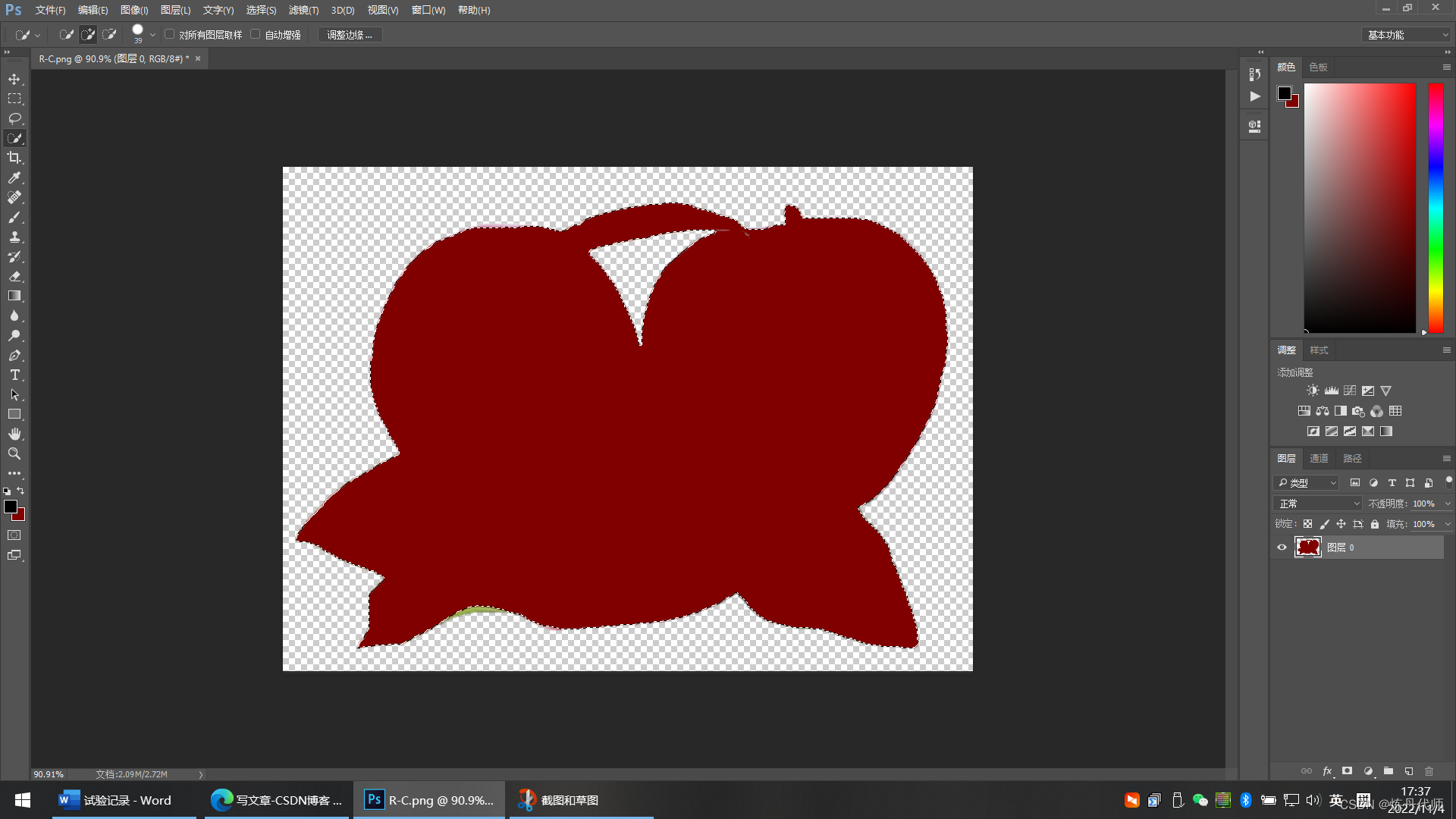The height and width of the screenshot is (819, 1456).
Task: Select the Eraser tool
Action: point(14,276)
